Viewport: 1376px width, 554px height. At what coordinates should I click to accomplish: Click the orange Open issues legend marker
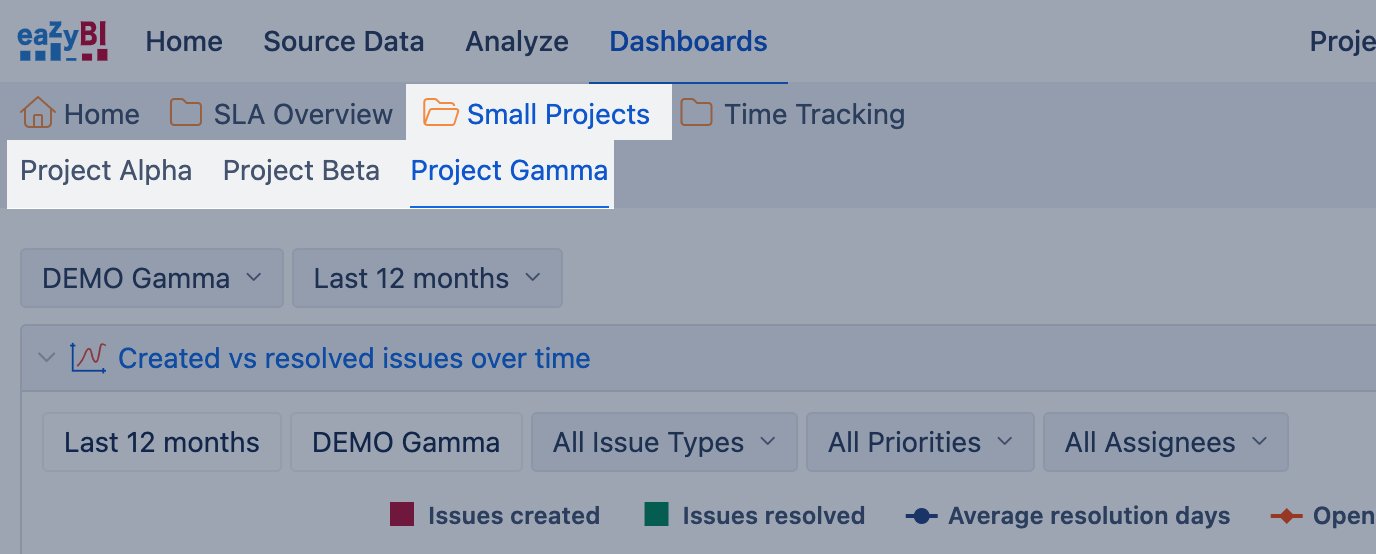(1286, 516)
